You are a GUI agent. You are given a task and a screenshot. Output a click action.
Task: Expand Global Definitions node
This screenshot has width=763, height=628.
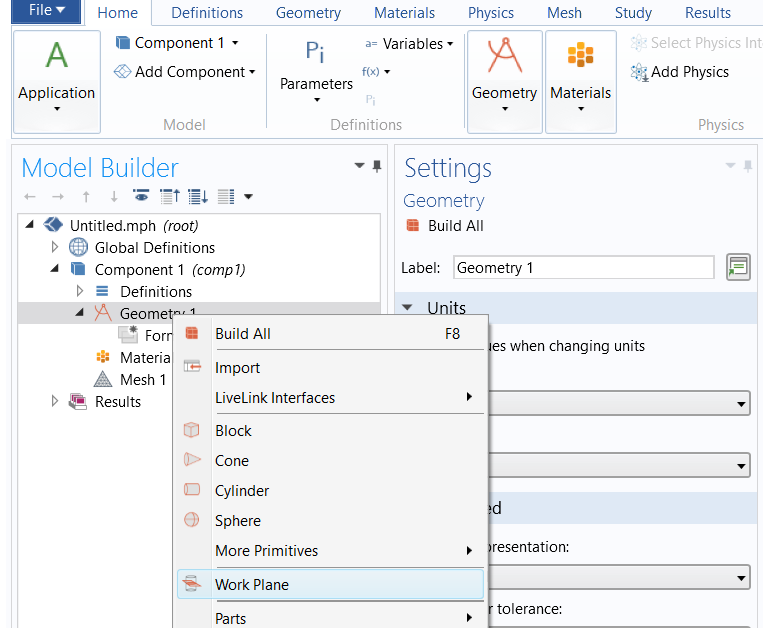[x=54, y=247]
